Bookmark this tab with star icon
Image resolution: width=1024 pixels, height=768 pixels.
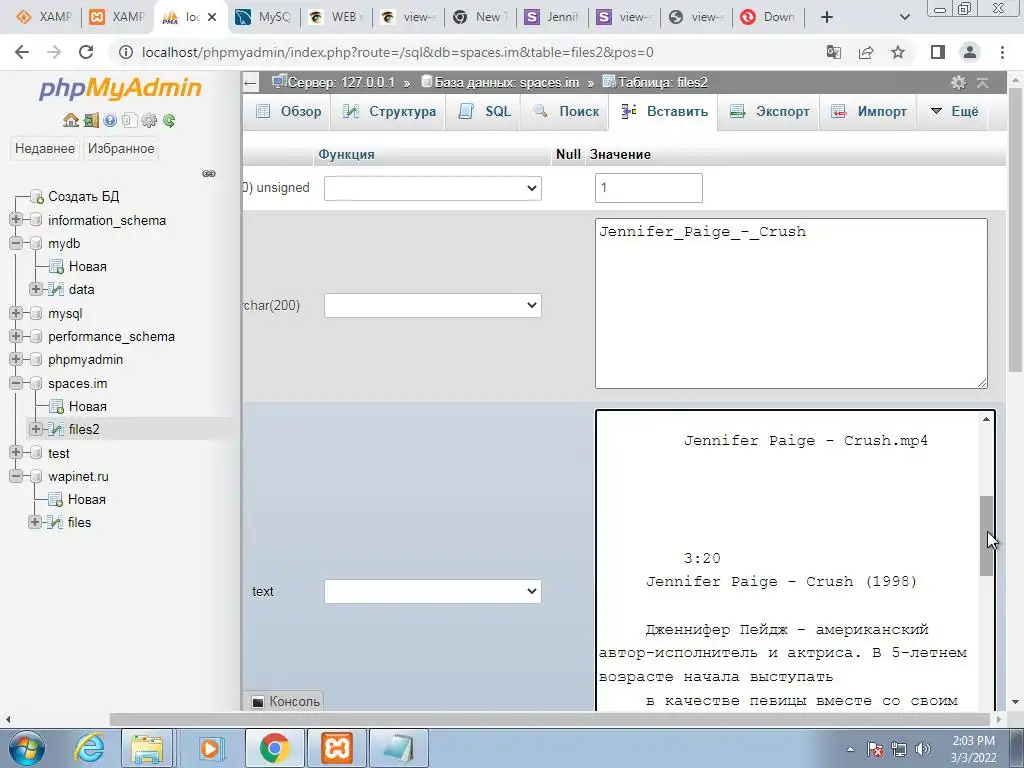pos(898,52)
